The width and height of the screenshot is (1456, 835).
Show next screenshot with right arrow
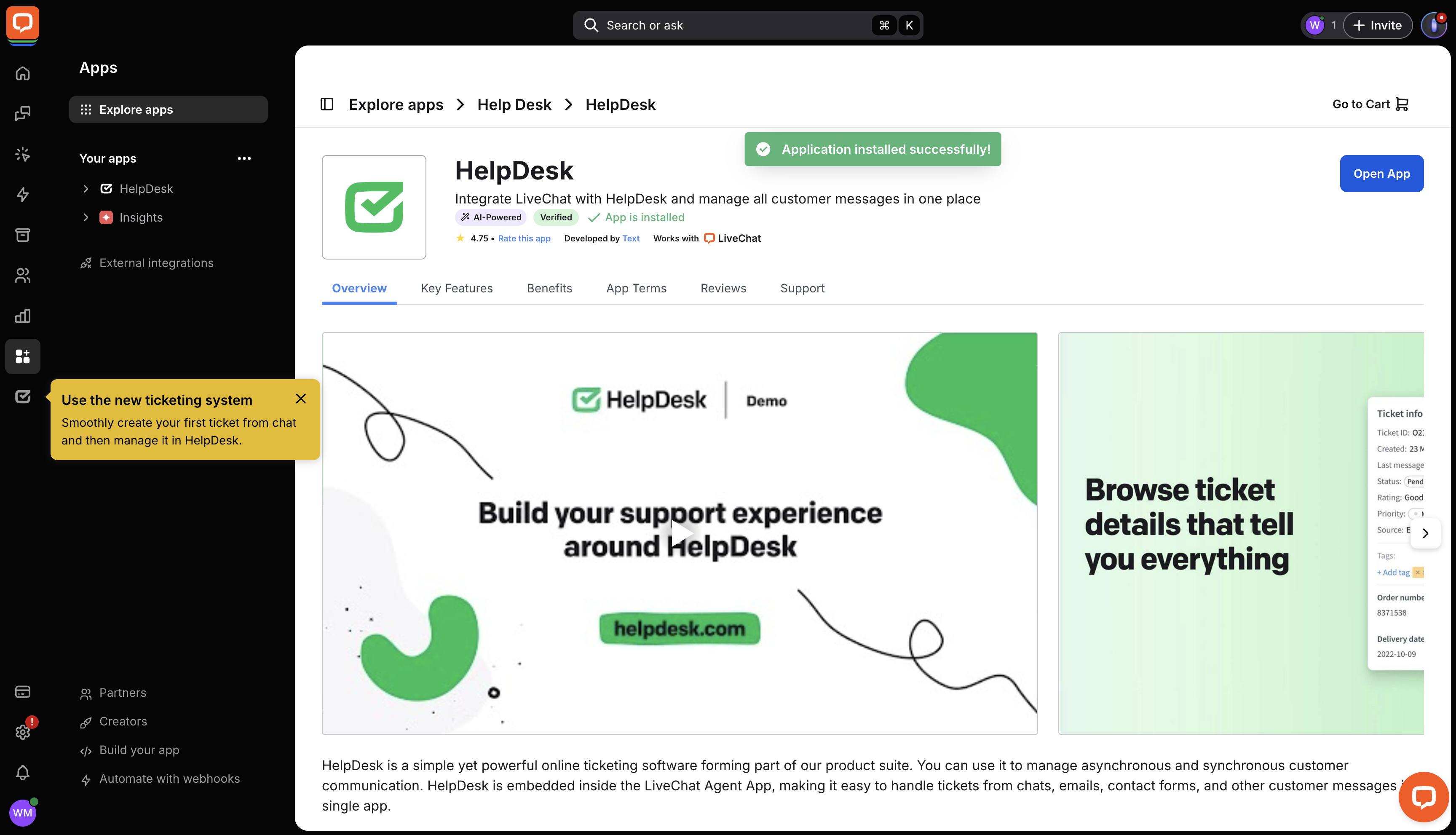1426,533
